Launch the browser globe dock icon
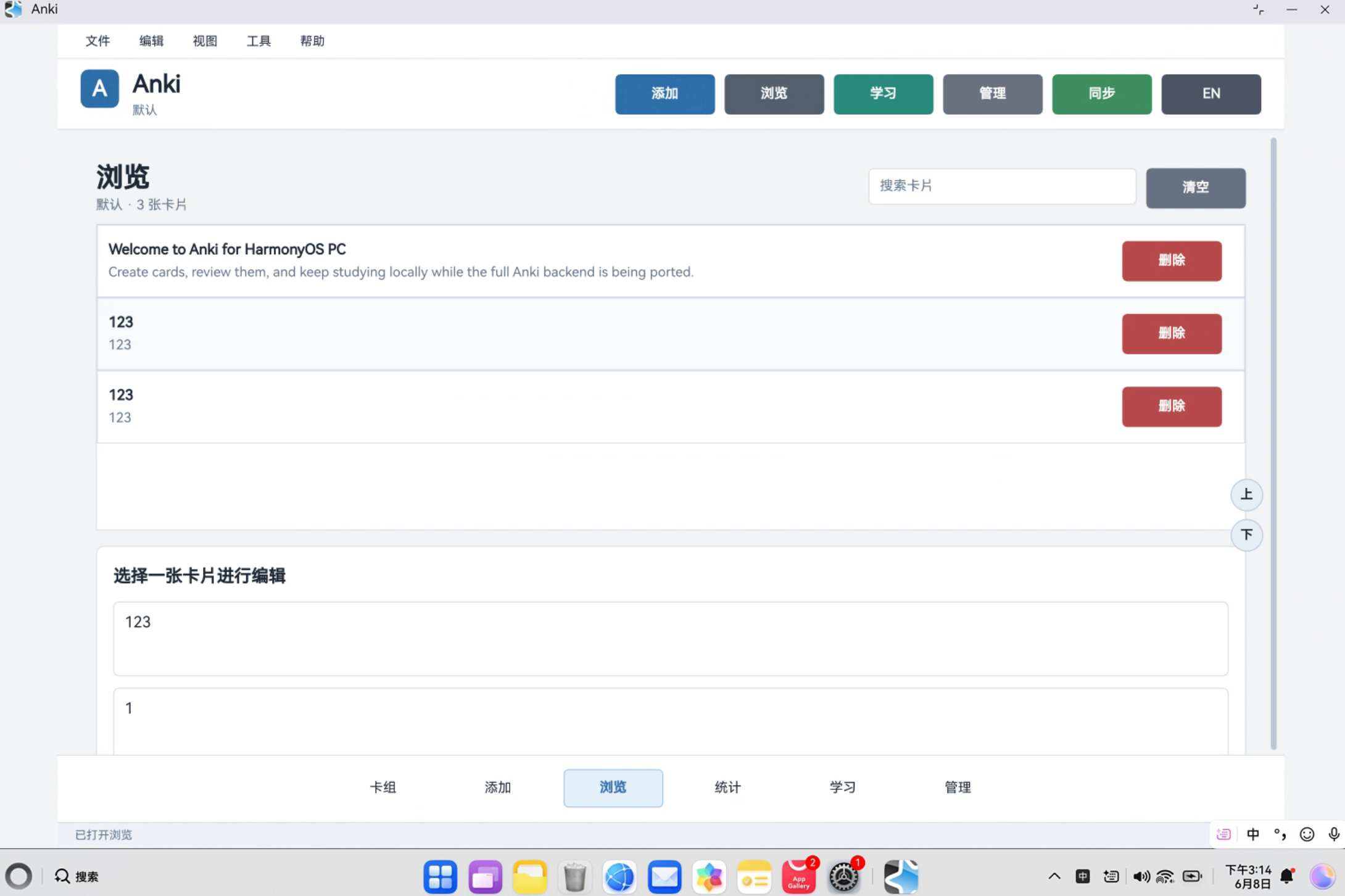 [619, 876]
